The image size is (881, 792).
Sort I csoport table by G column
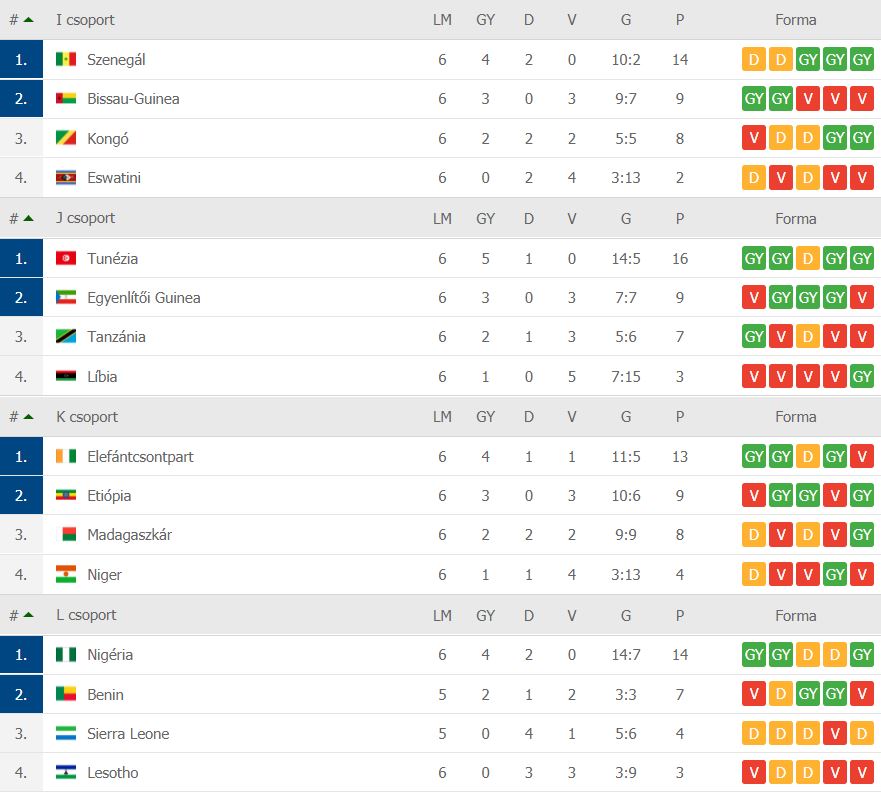coord(626,20)
